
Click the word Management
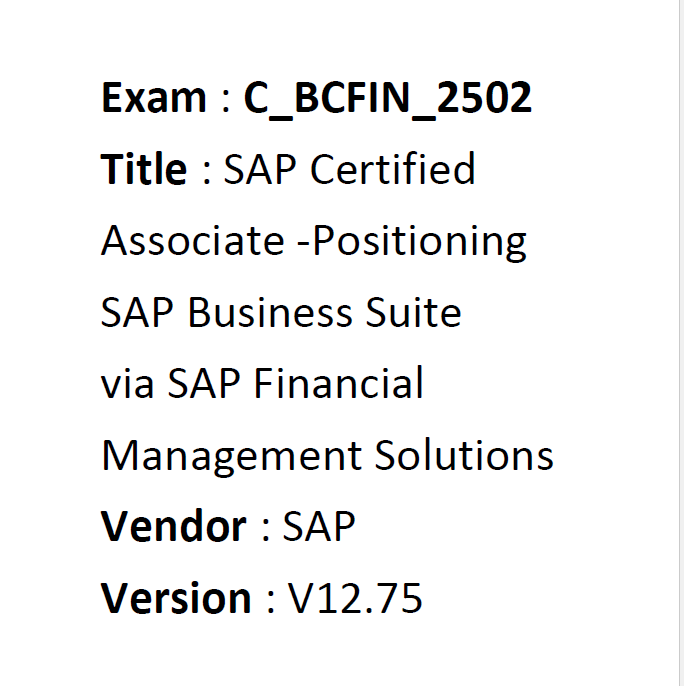(x=232, y=458)
